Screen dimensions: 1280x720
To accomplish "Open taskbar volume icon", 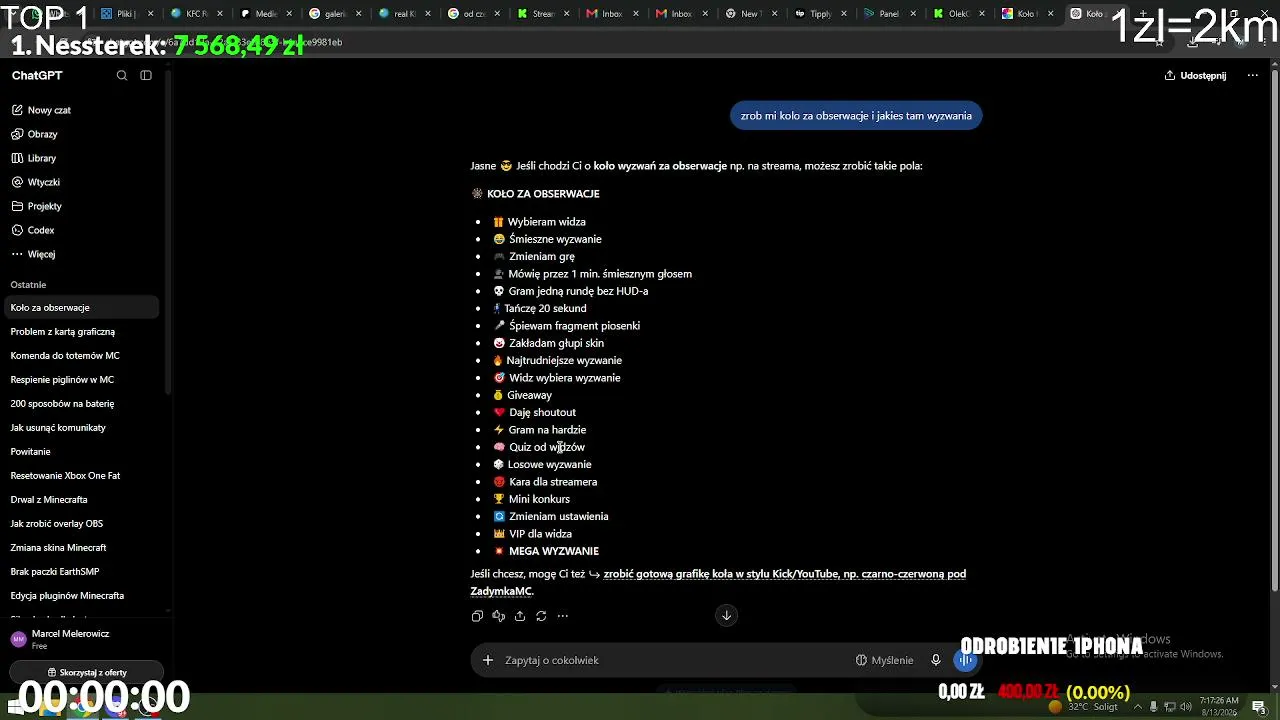I will [x=1186, y=707].
